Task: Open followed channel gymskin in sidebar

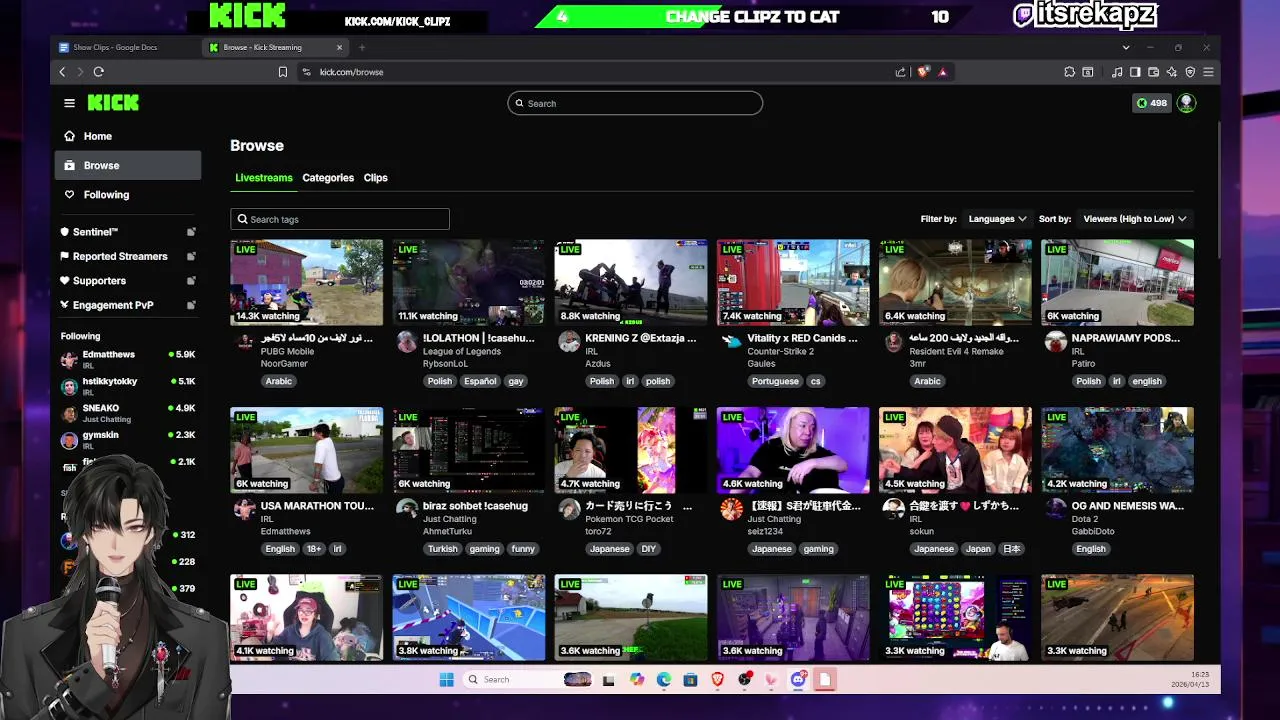Action: [x=128, y=440]
